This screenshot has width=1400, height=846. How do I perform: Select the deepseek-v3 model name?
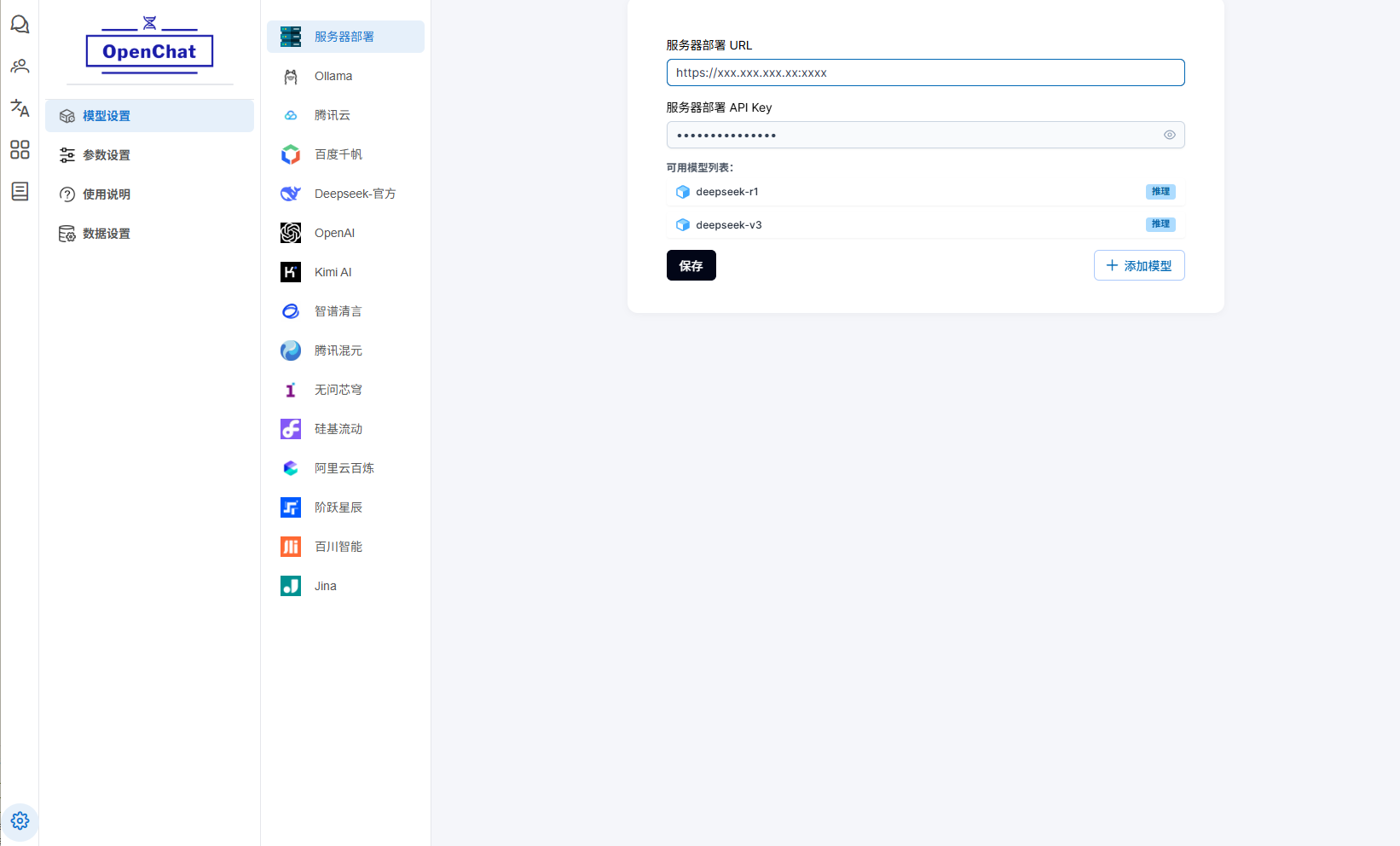[729, 225]
